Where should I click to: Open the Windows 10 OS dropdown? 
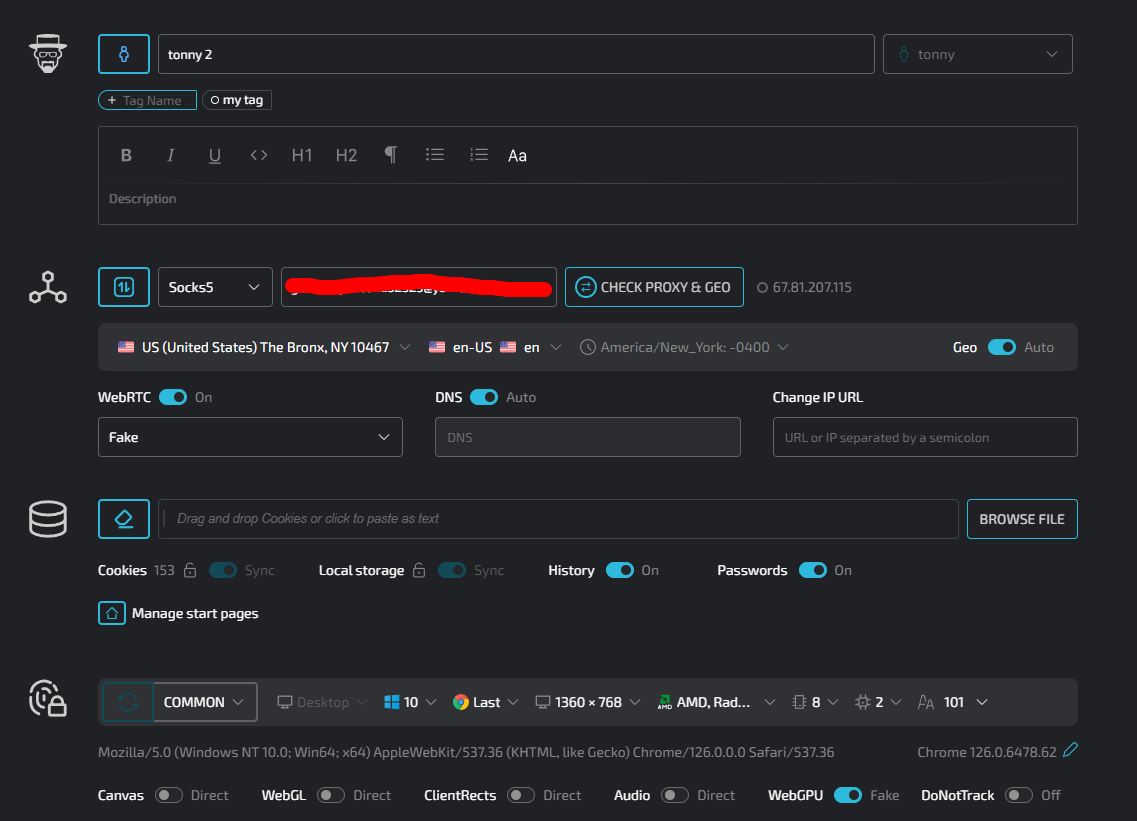[x=410, y=702]
